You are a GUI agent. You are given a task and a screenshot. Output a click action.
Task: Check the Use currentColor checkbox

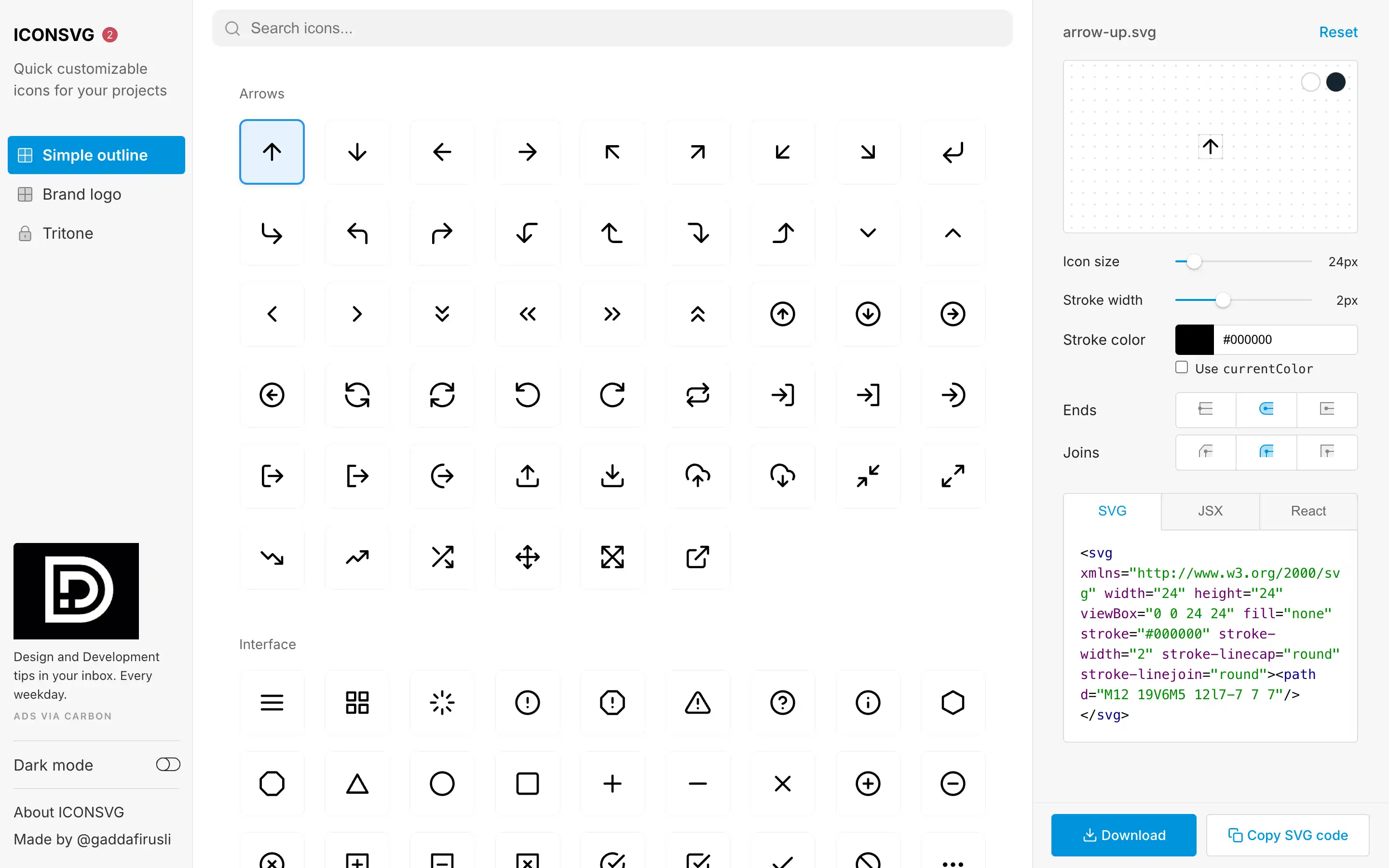(x=1181, y=367)
